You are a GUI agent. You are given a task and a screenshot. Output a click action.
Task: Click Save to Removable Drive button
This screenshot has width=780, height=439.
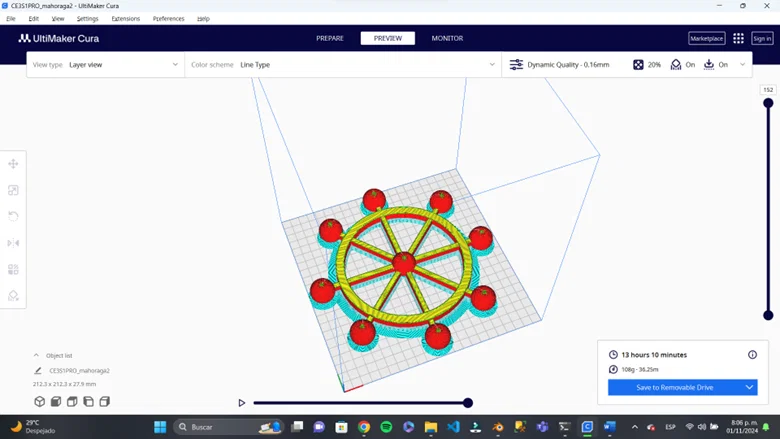[x=675, y=387]
